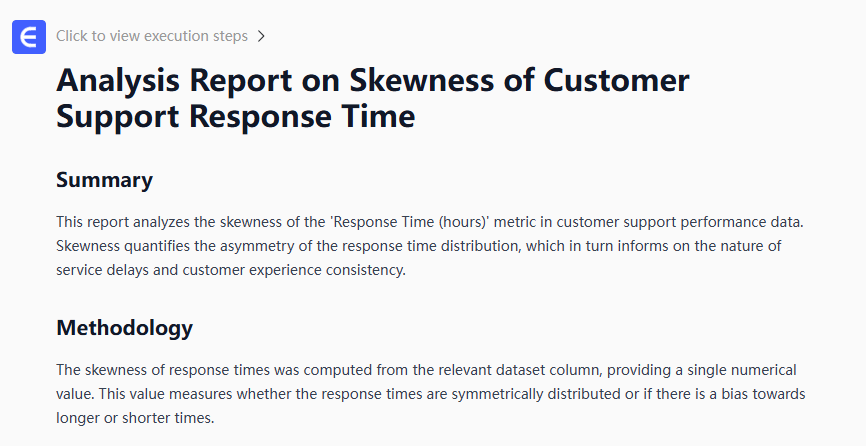Viewport: 866px width, 446px height.
Task: Click the Methodology section's paragraph text
Action: [x=430, y=394]
